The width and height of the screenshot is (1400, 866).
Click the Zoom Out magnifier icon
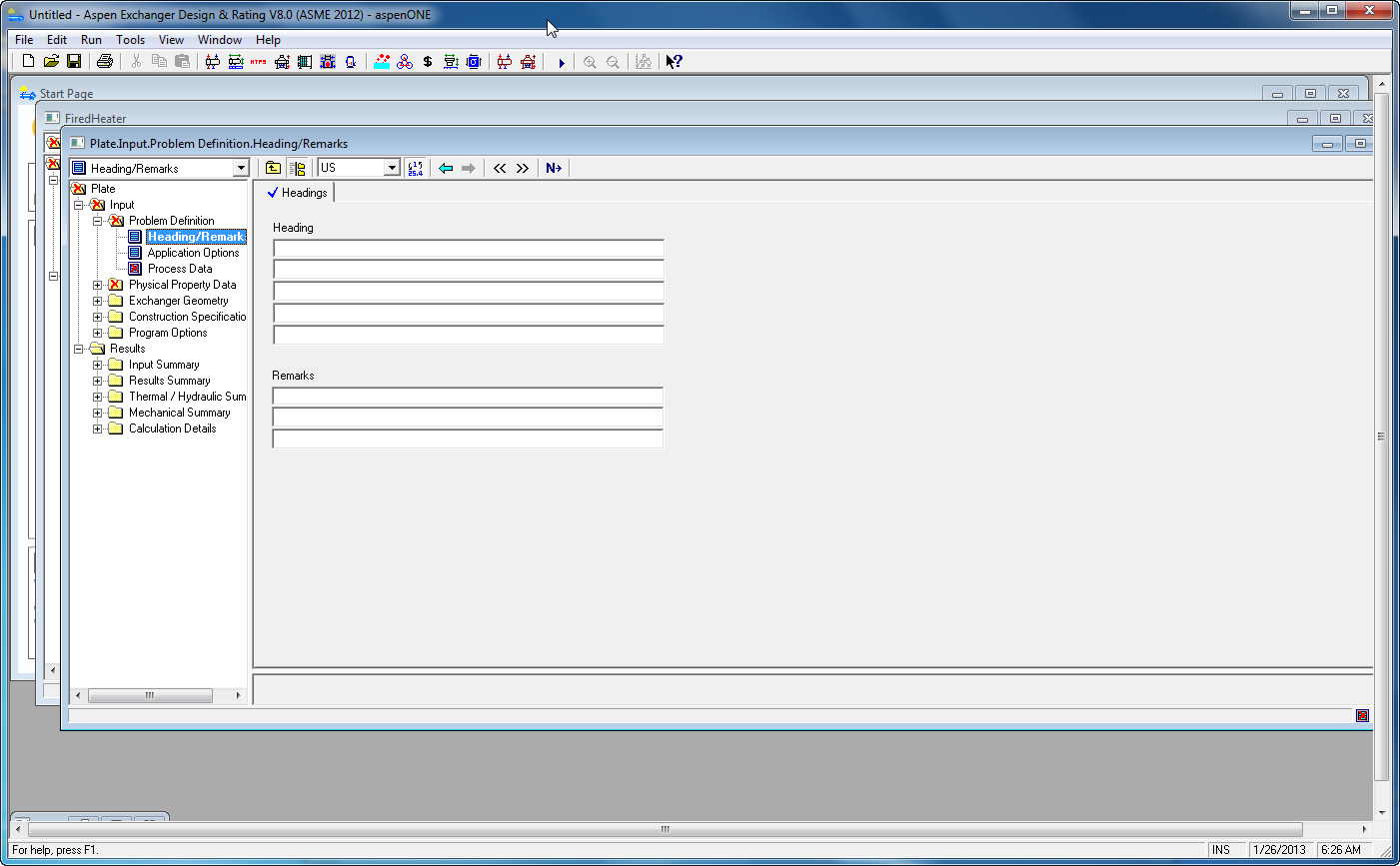(x=613, y=62)
